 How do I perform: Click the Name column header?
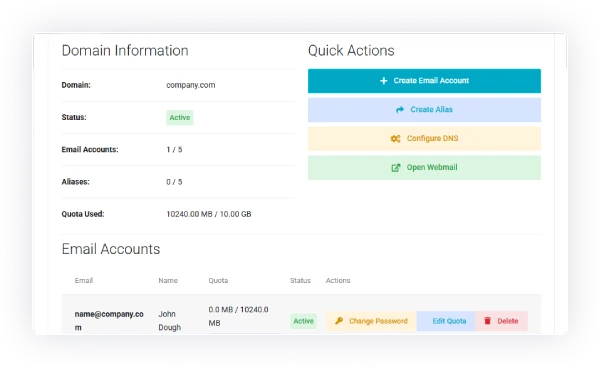tap(168, 281)
